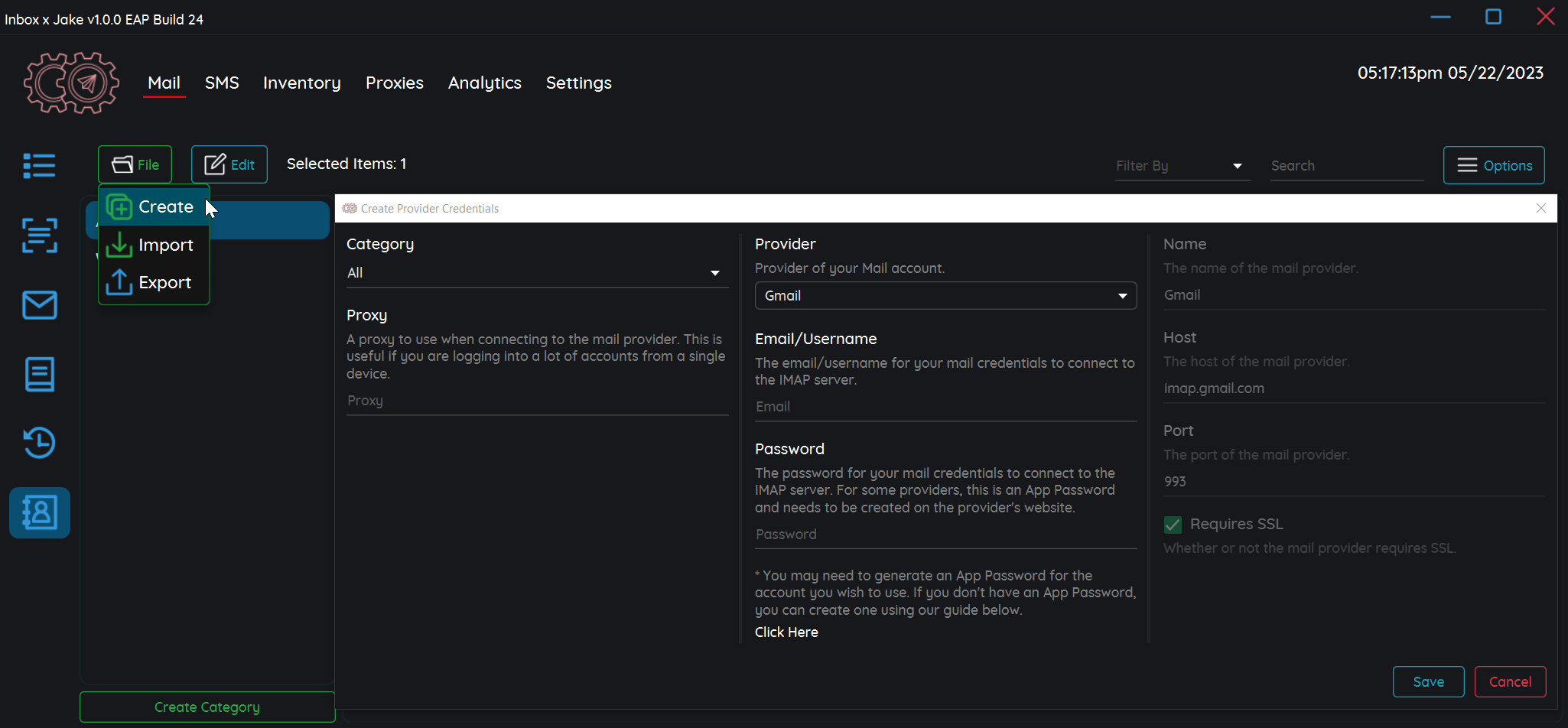Image resolution: width=1568 pixels, height=728 pixels.
Task: Close the Create Provider Credentials dialog
Action: pyautogui.click(x=1540, y=208)
